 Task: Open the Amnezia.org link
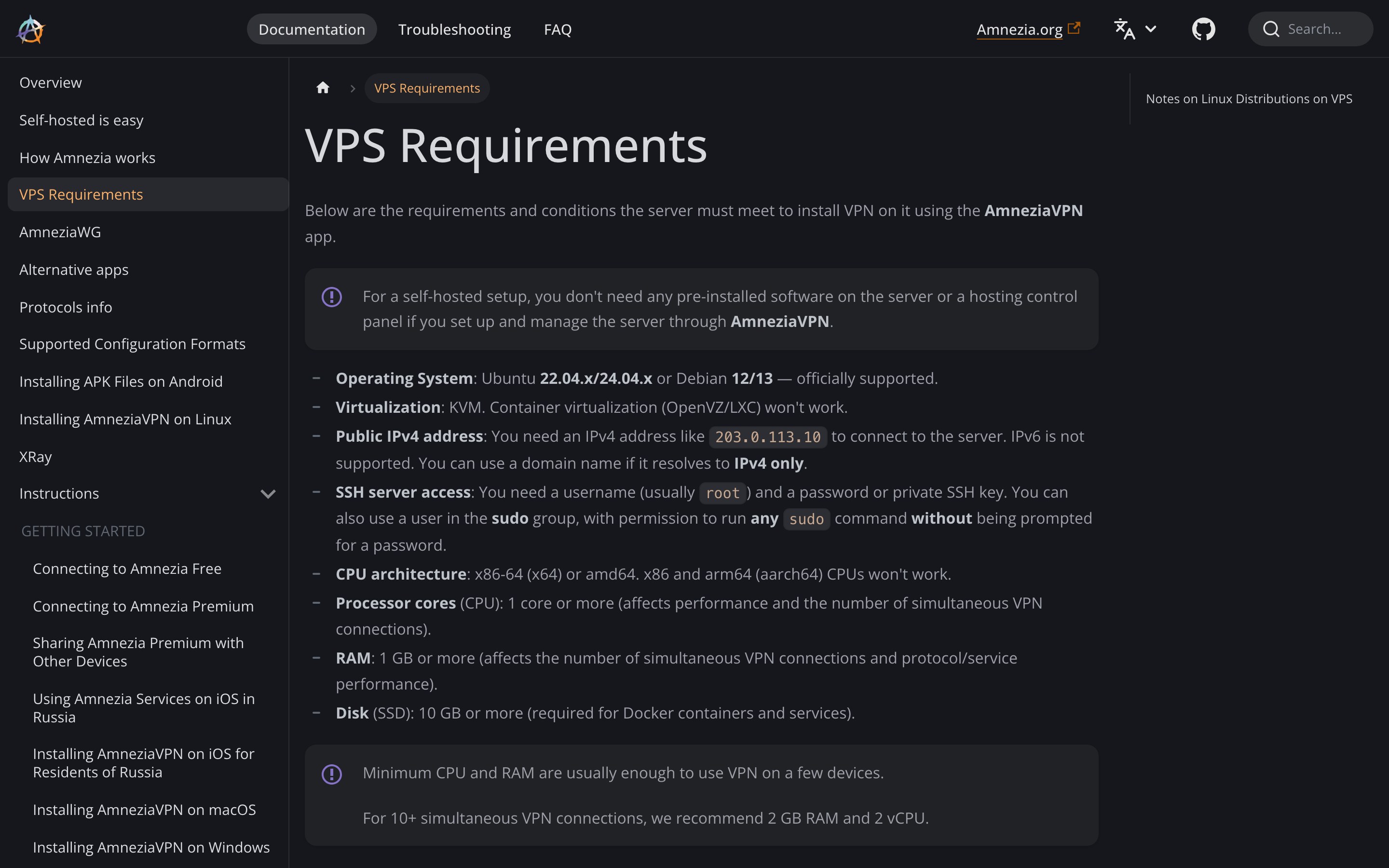point(1020,29)
